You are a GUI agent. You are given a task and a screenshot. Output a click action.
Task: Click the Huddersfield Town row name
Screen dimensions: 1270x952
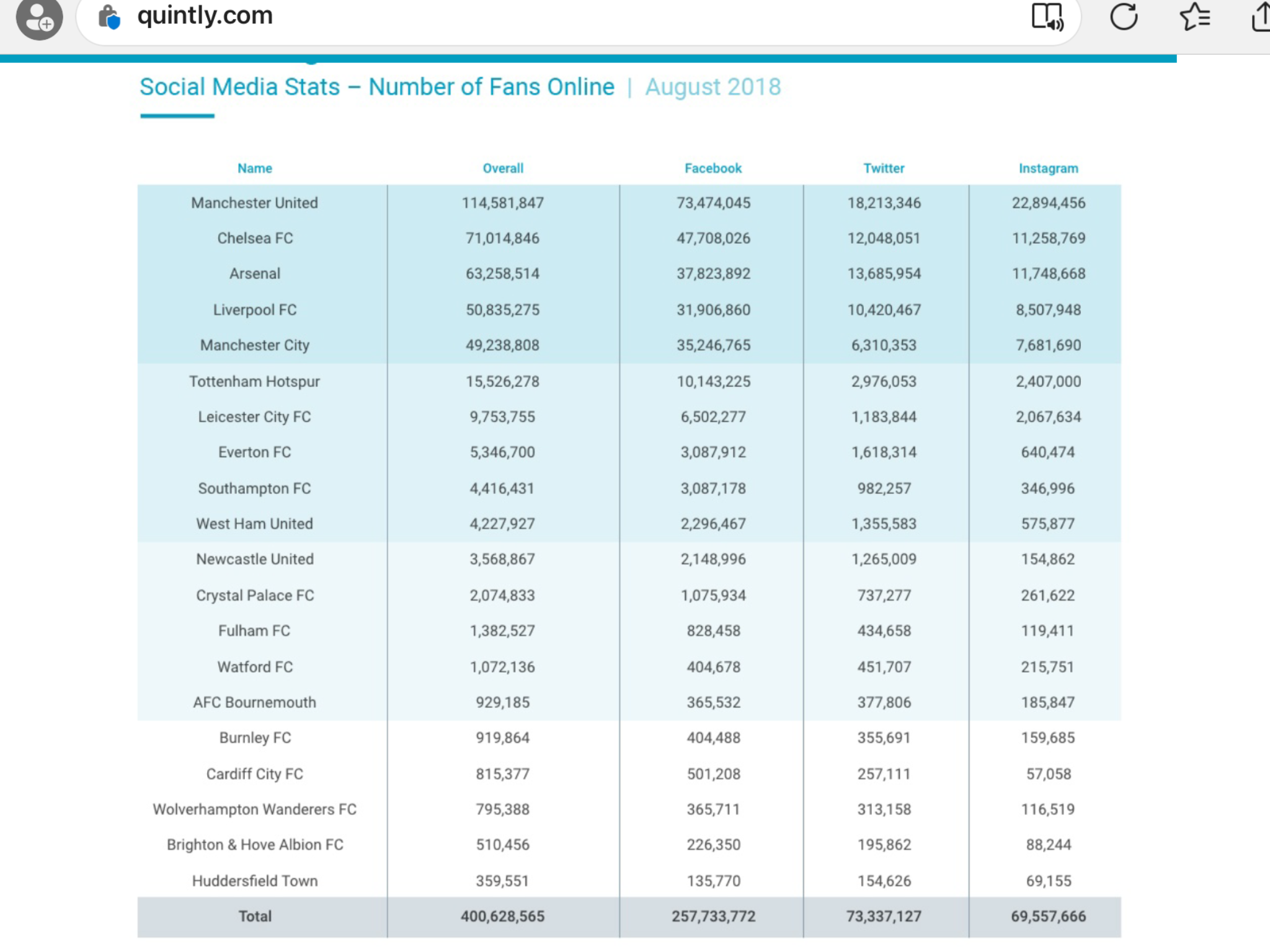pyautogui.click(x=255, y=881)
